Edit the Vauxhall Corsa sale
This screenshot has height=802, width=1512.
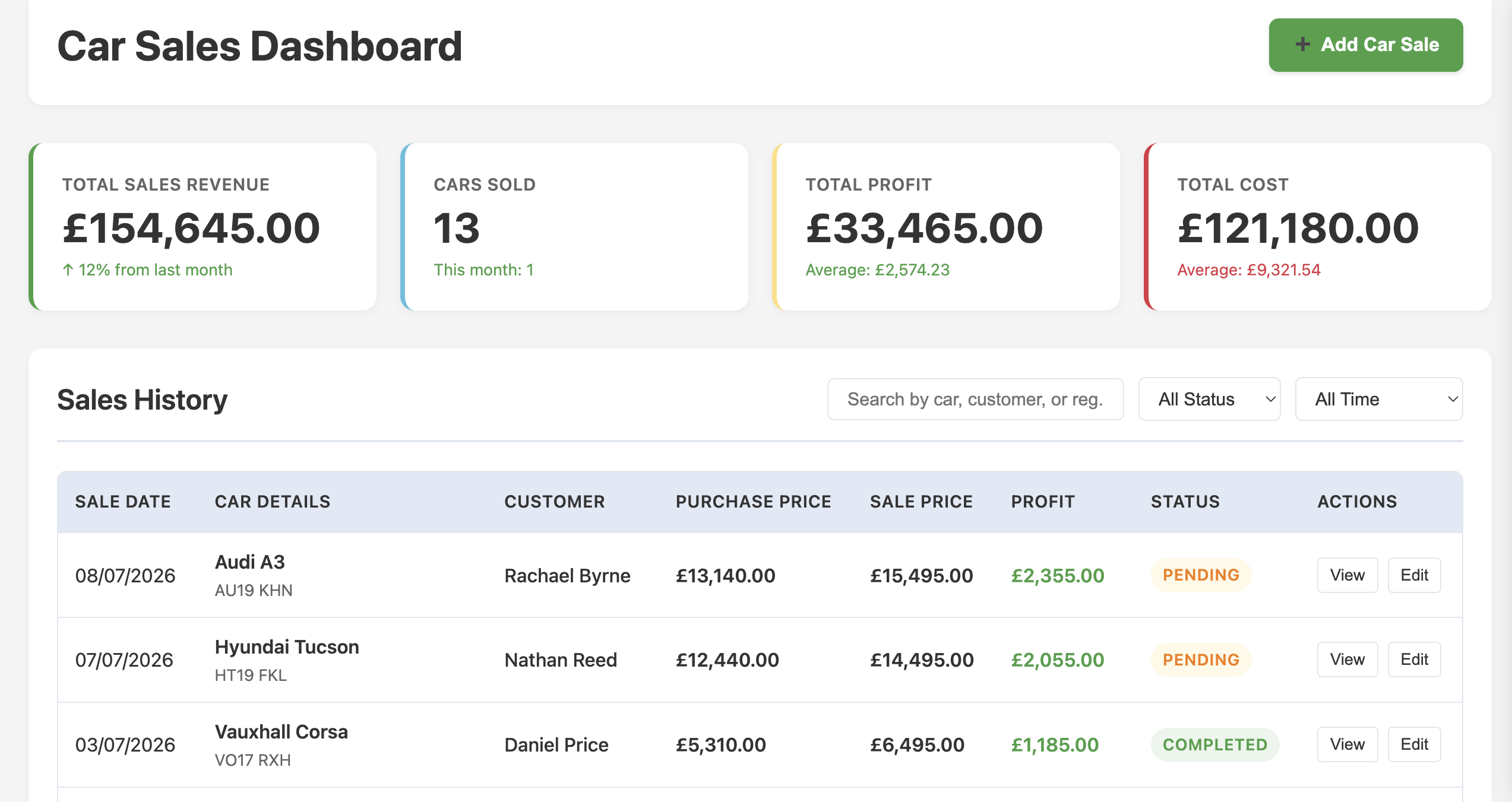tap(1414, 744)
